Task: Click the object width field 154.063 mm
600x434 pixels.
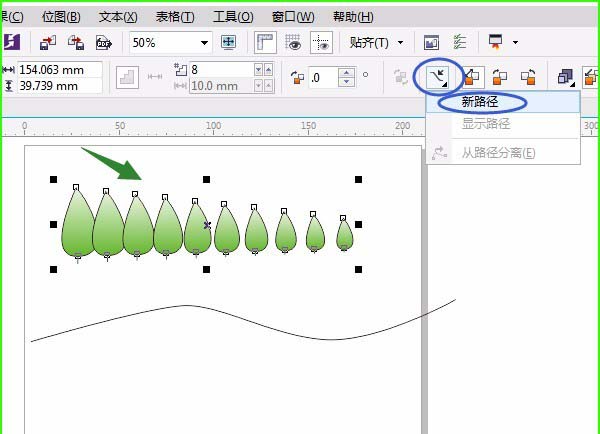Action: click(x=60, y=70)
